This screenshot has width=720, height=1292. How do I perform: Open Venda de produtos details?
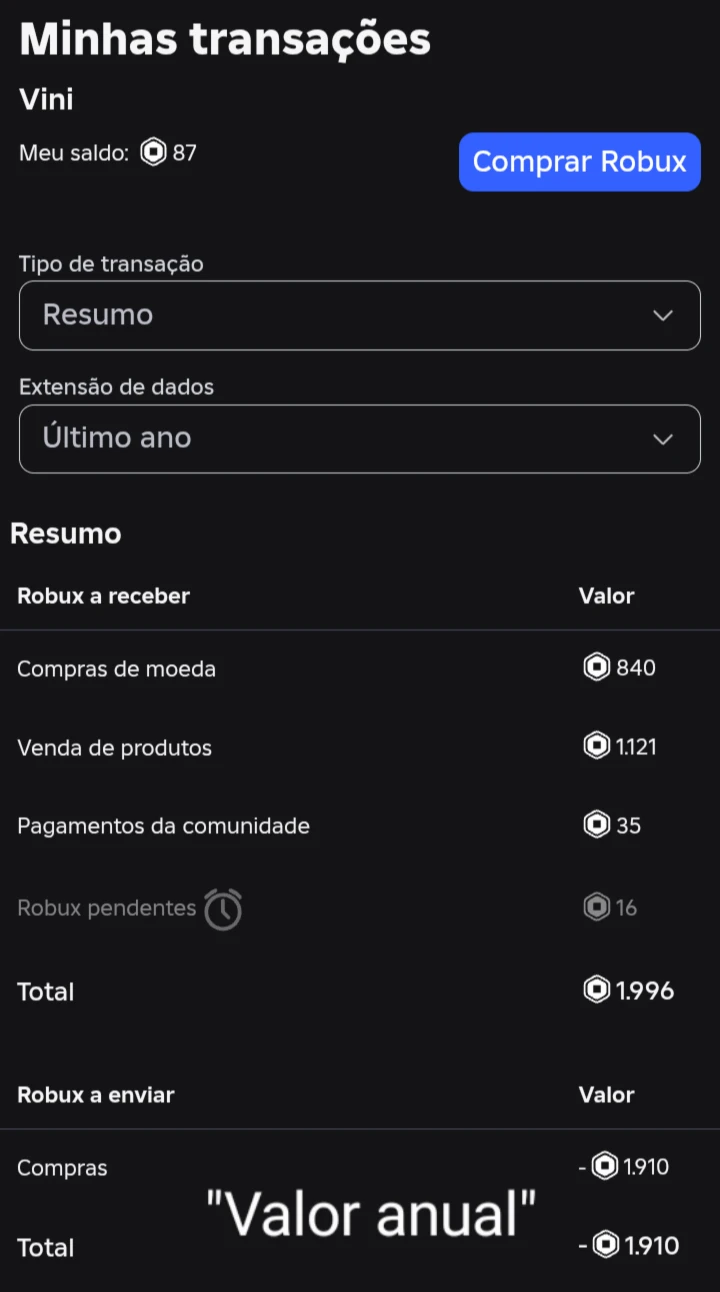[114, 747]
